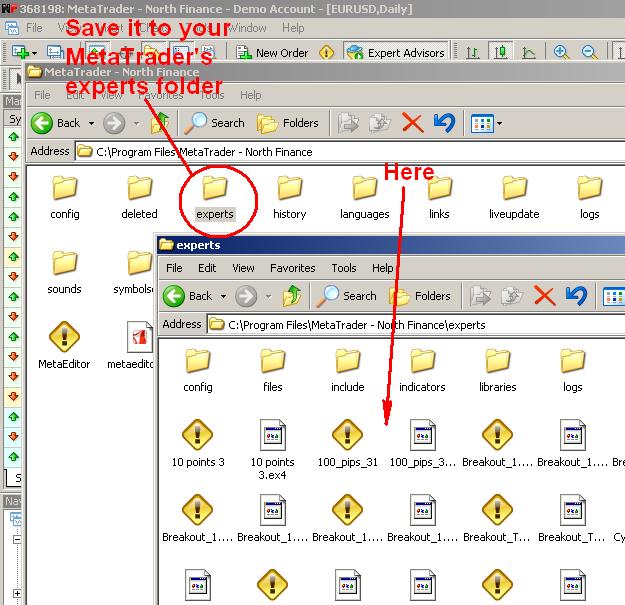The width and height of the screenshot is (625, 605).
Task: Click the red X delete icon in the North Finance window
Action: click(413, 122)
